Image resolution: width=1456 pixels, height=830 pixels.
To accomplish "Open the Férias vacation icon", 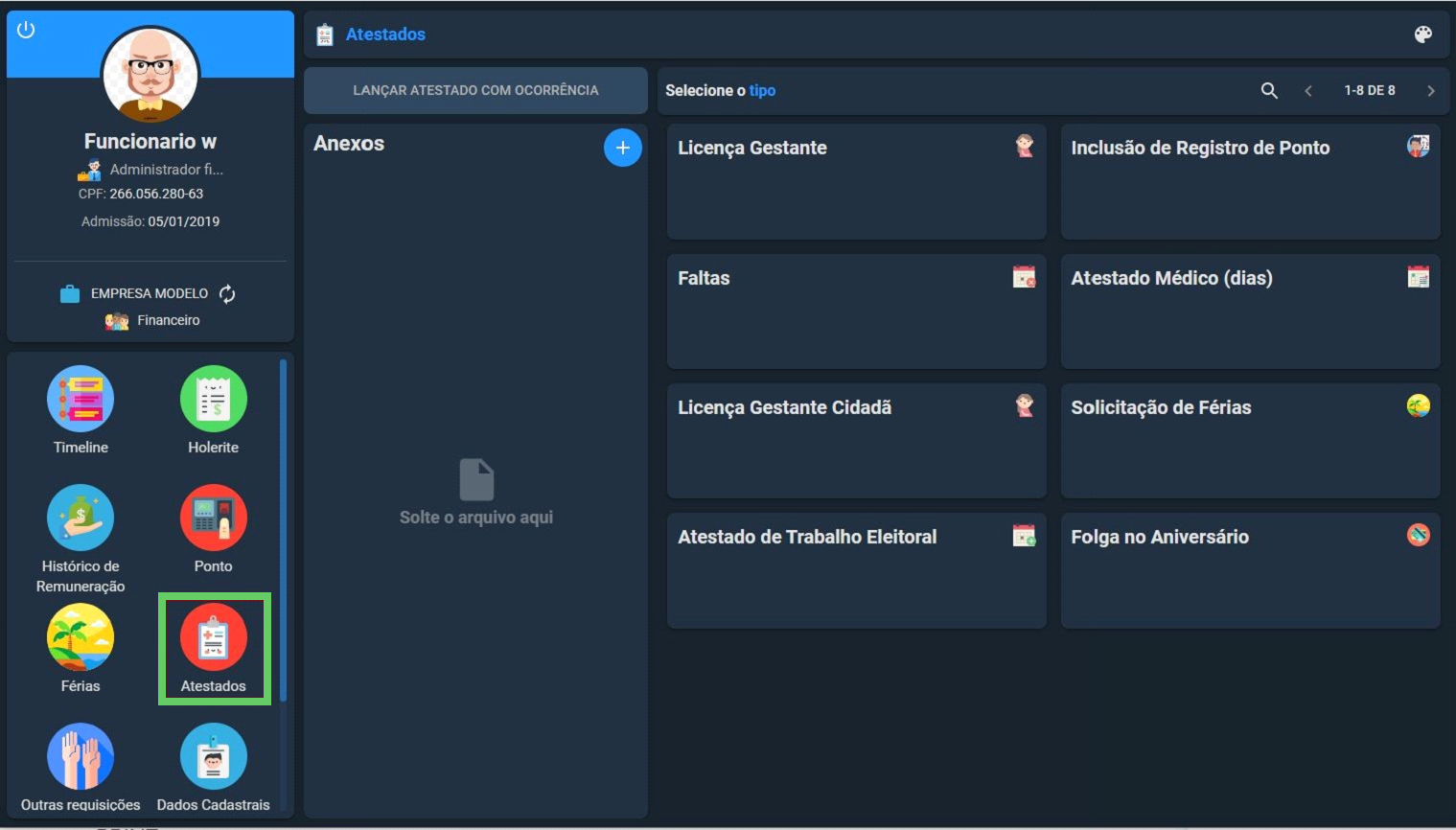I will pyautogui.click(x=81, y=637).
